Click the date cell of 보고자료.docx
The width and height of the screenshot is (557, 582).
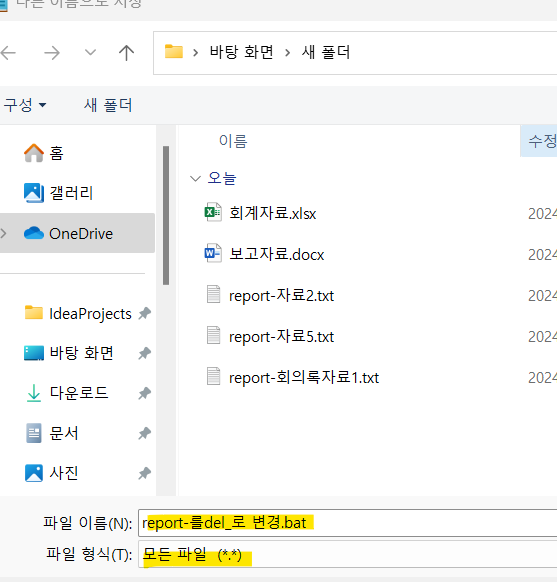[542, 255]
